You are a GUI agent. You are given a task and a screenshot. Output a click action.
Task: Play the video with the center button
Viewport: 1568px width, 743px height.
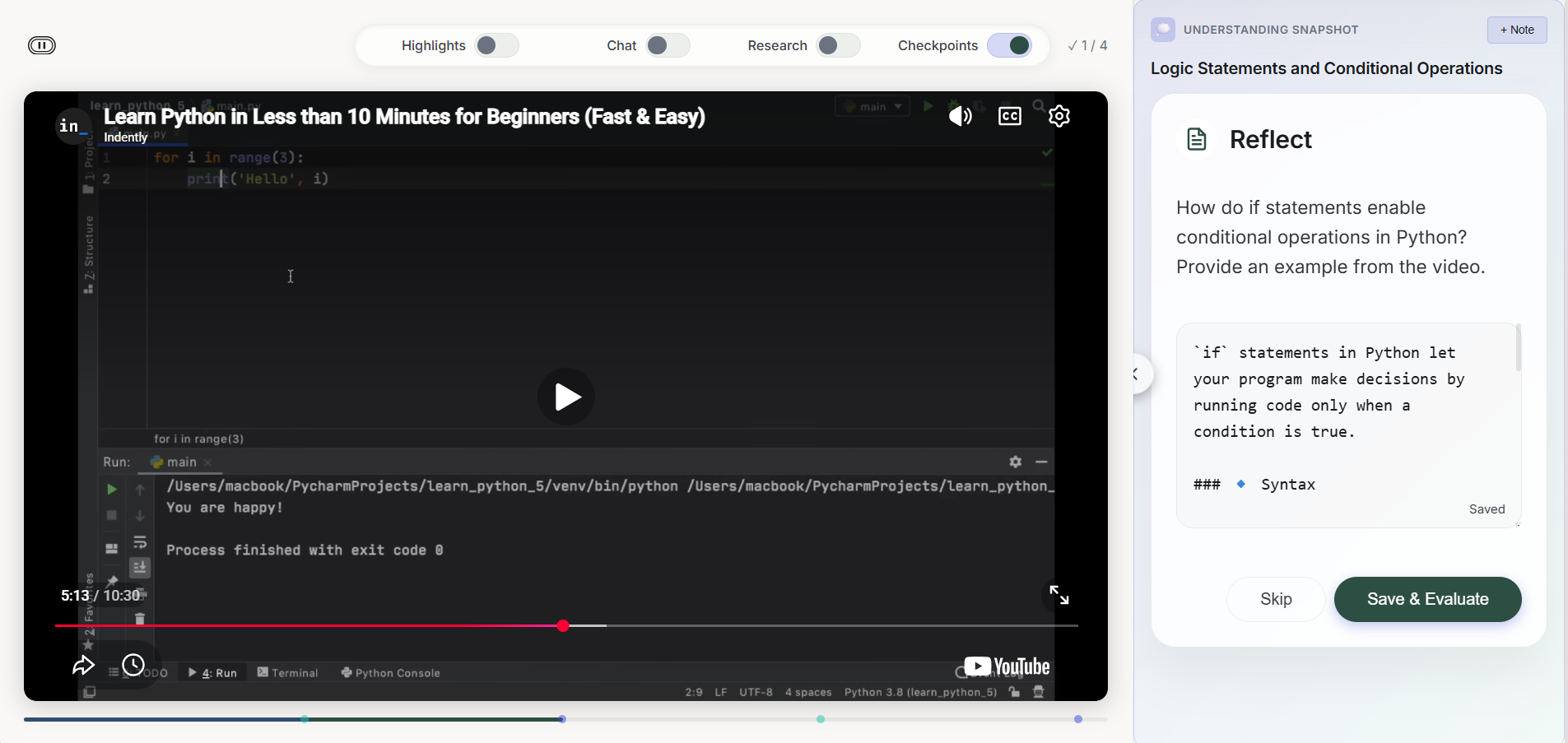(x=566, y=397)
